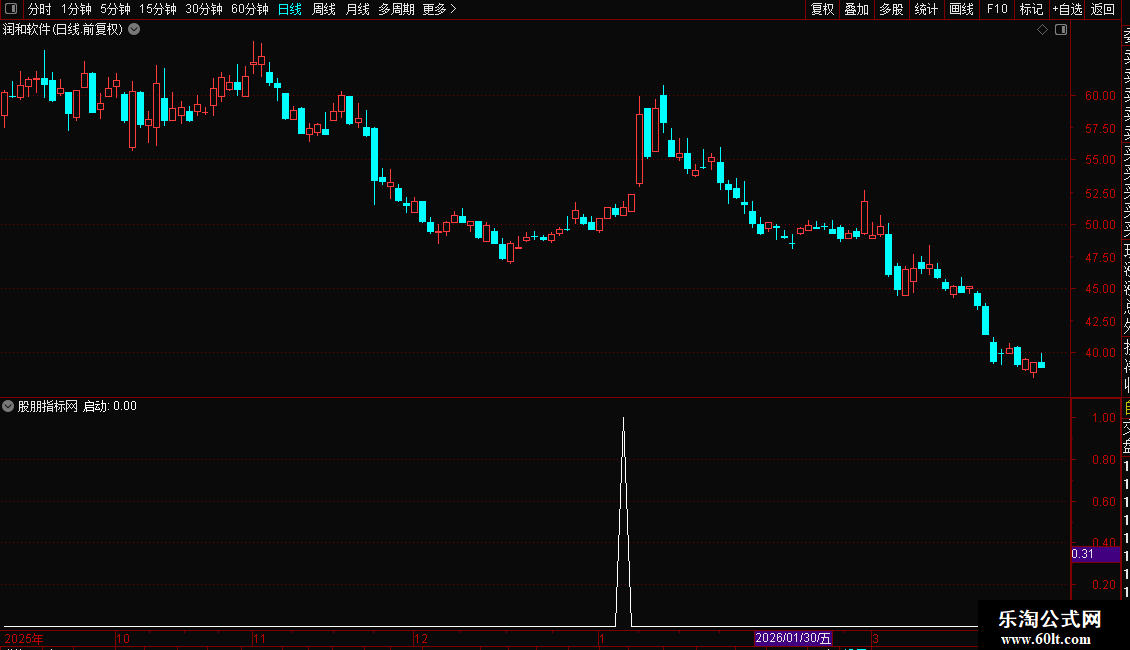The image size is (1130, 650).
Task: Click 标记 mark button
Action: pos(1031,9)
